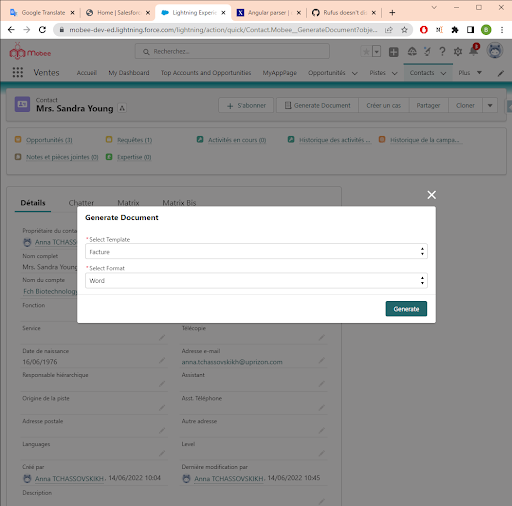Open the Setup gear icon

pyautogui.click(x=458, y=52)
